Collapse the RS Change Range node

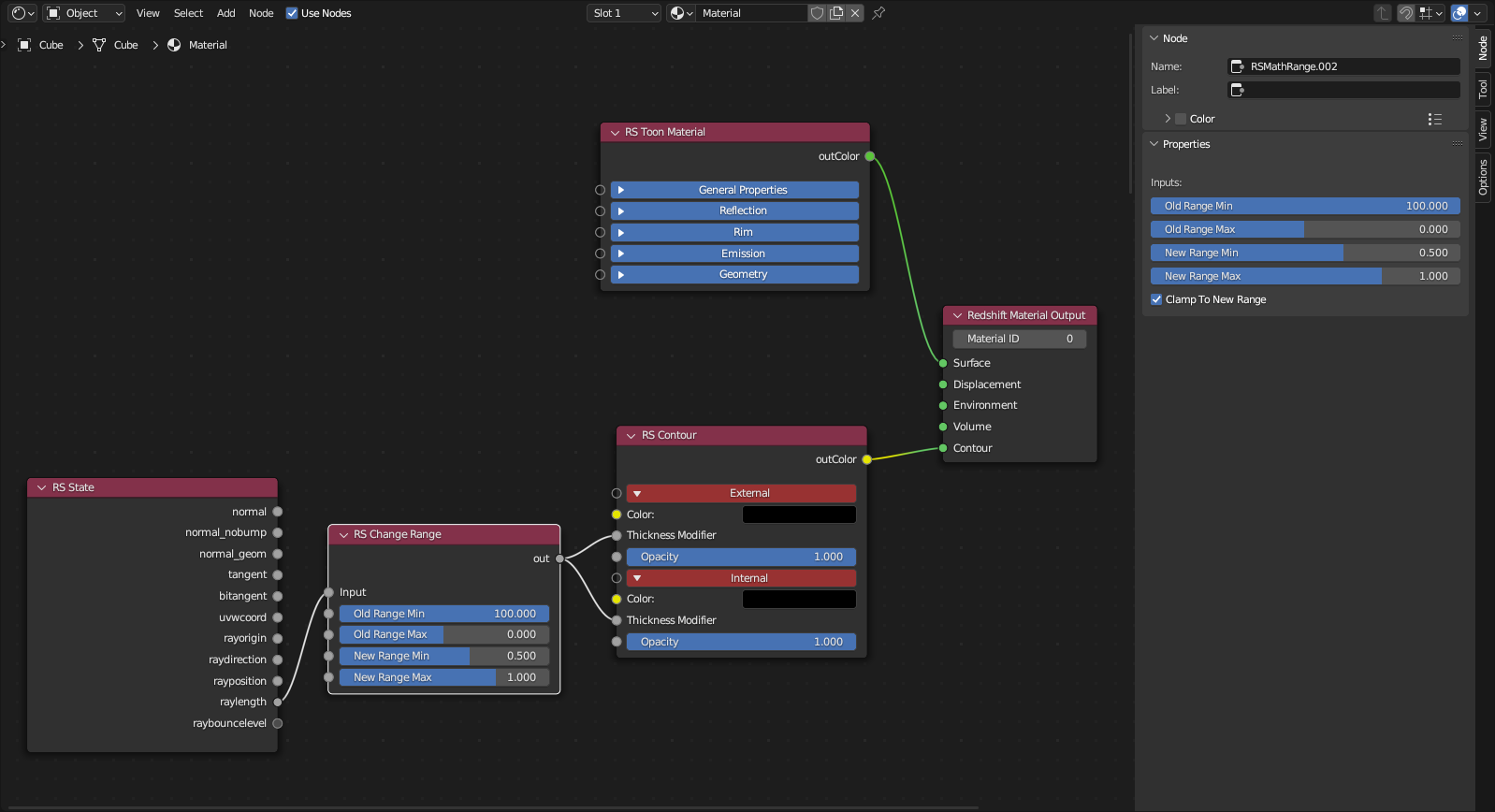click(343, 534)
